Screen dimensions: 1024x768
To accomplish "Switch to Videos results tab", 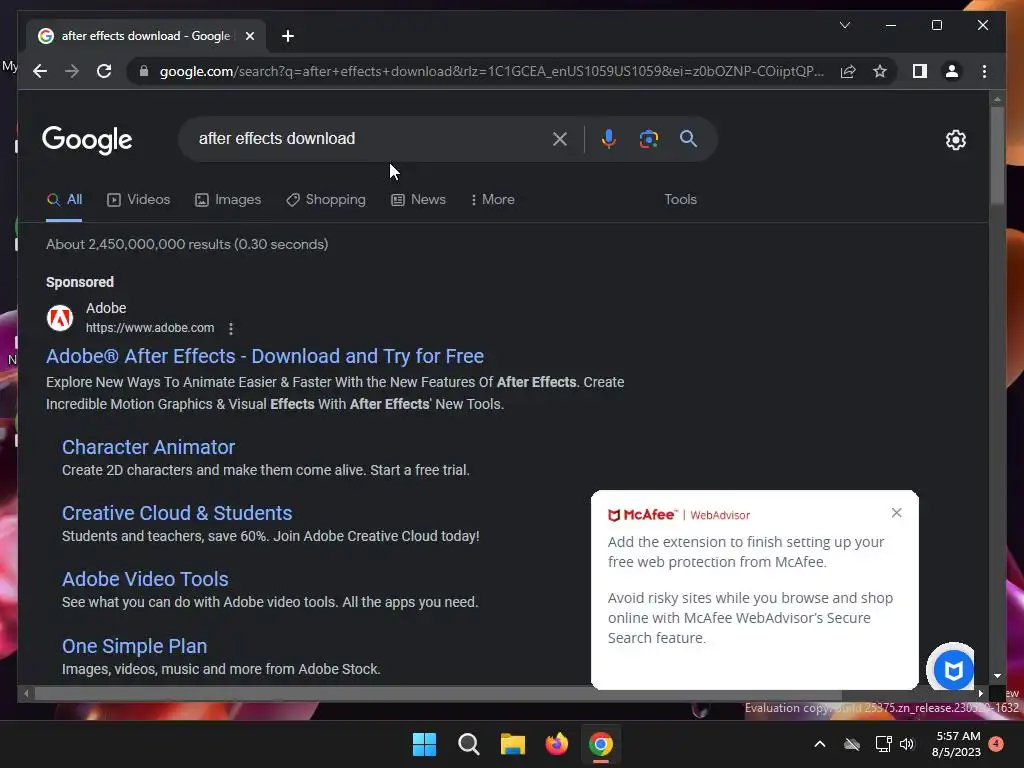I will tap(138, 200).
